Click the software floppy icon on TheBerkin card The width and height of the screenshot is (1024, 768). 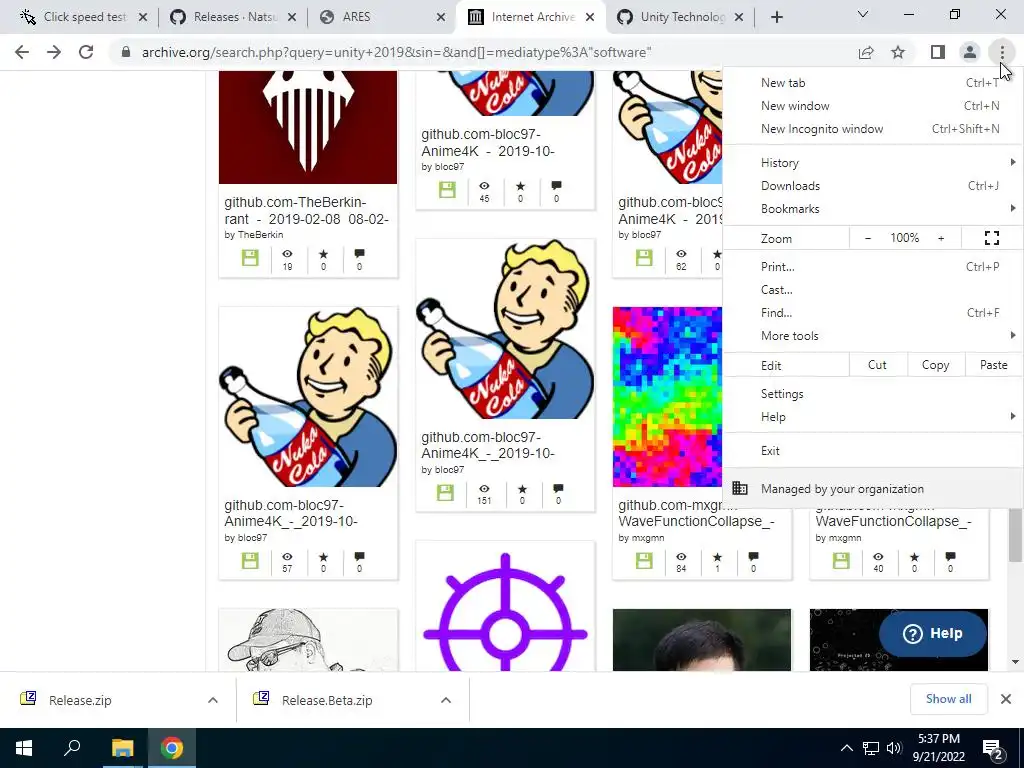pyautogui.click(x=250, y=257)
